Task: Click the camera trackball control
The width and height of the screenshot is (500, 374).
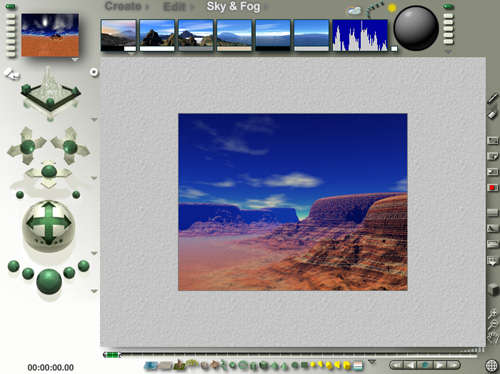Action: point(49,223)
